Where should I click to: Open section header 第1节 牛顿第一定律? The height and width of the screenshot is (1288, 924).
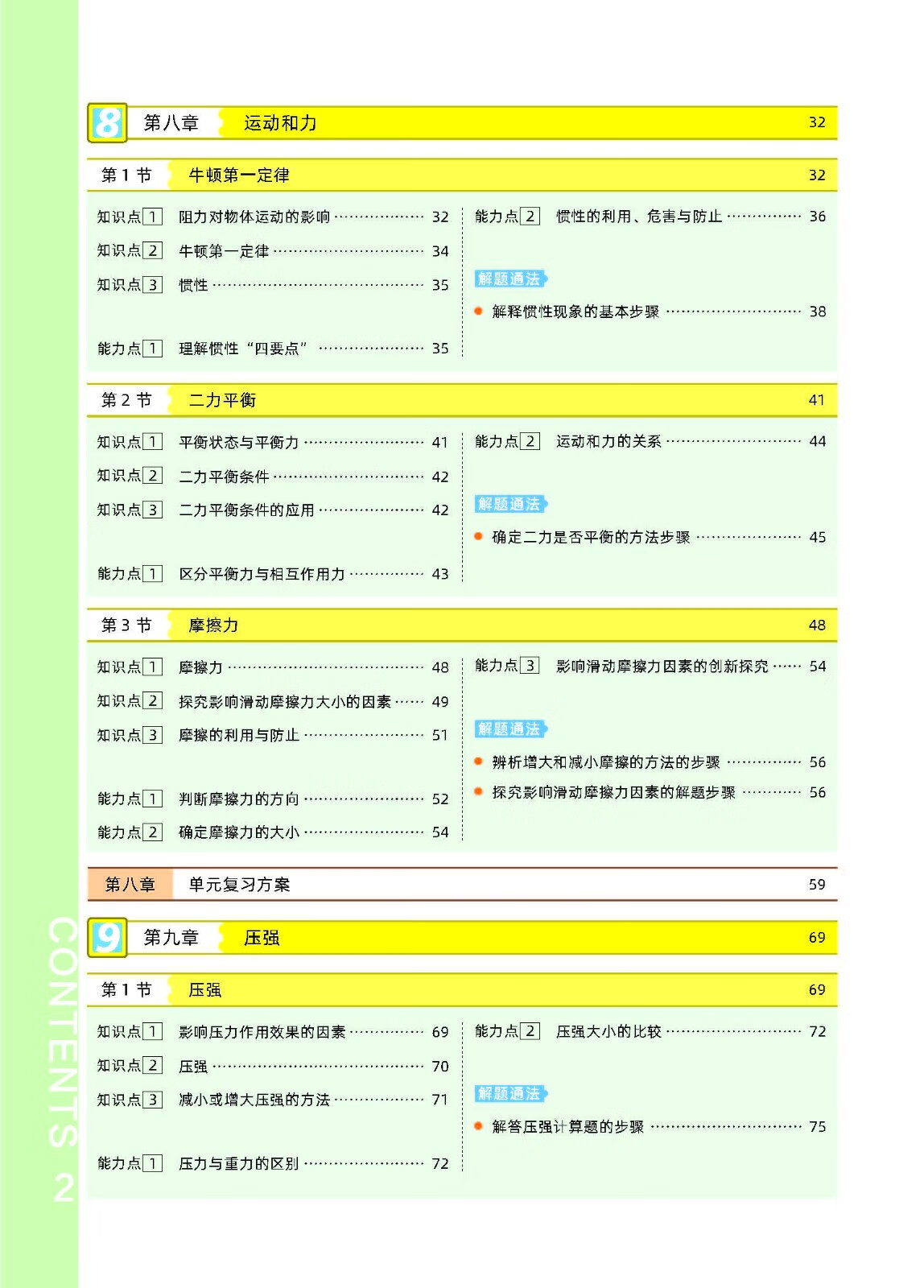(x=461, y=175)
